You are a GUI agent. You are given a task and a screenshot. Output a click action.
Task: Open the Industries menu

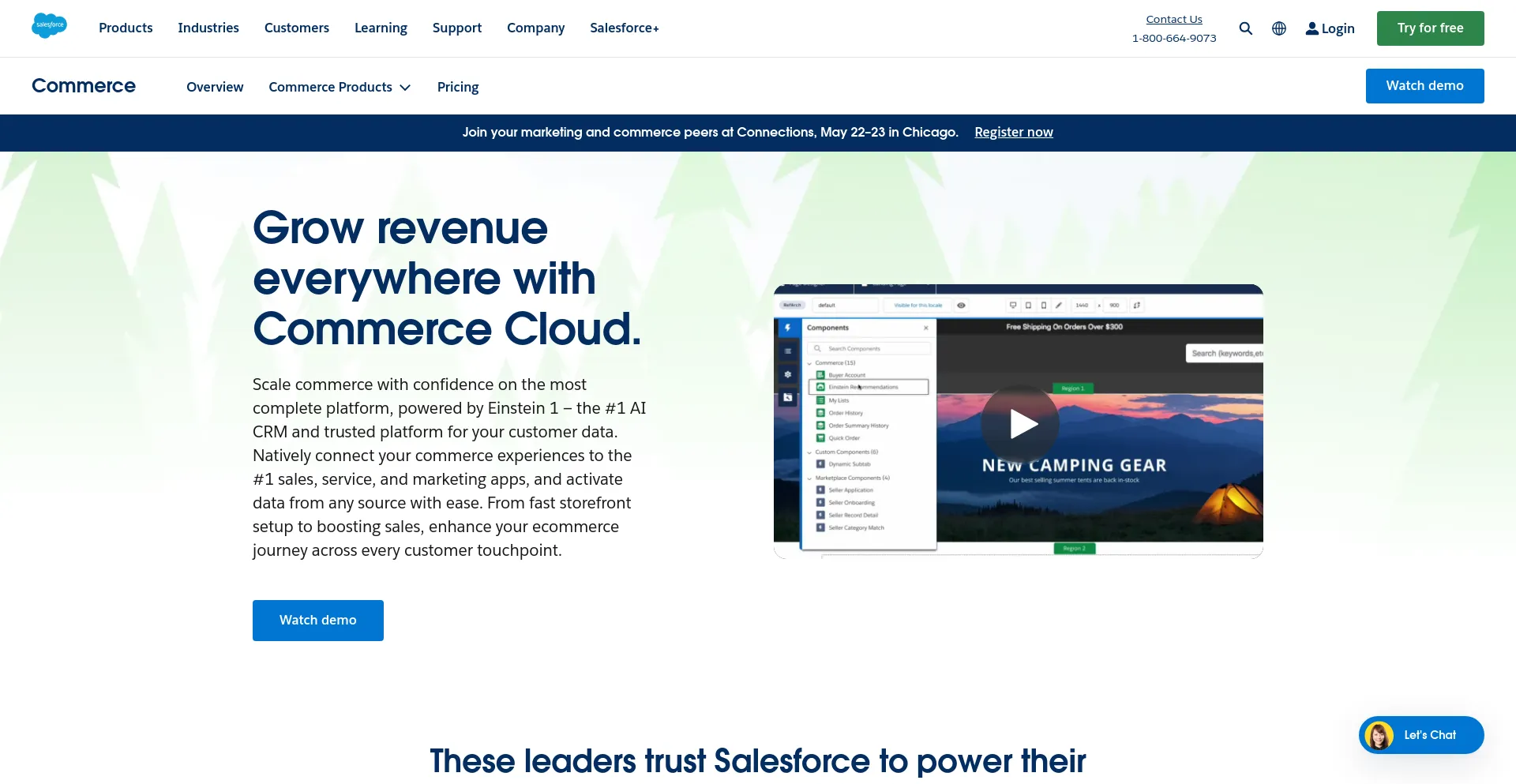[208, 28]
